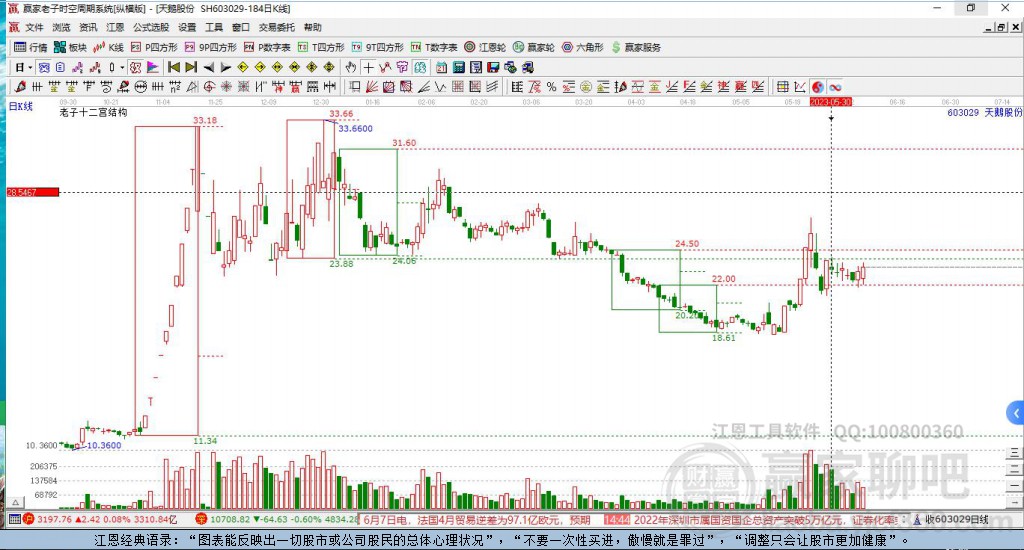This screenshot has width=1024, height=550.
Task: Click the Shenzhen index 10708.82 status entry
Action: pyautogui.click(x=277, y=519)
